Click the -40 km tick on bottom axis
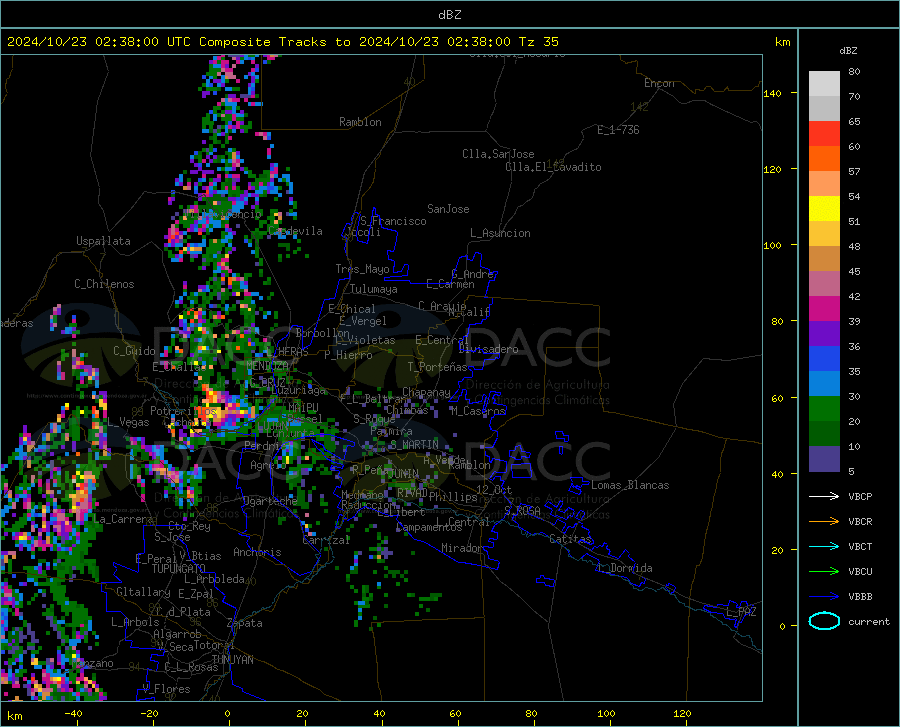 73,713
